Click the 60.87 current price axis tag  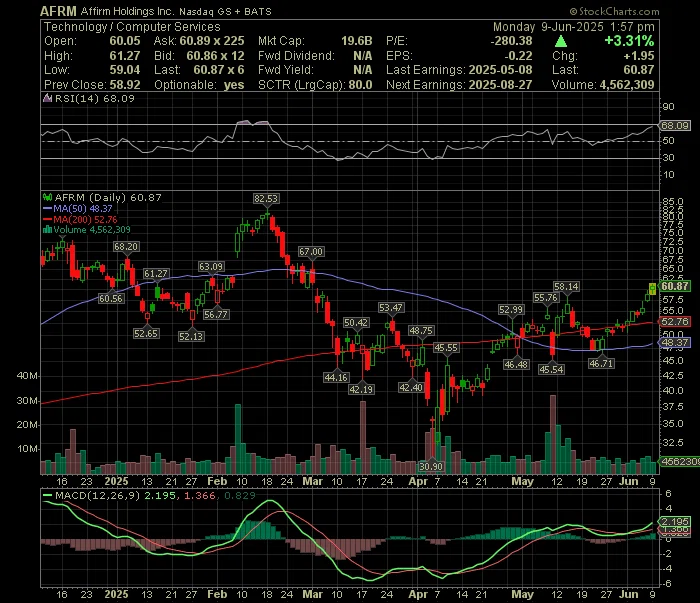(x=675, y=286)
